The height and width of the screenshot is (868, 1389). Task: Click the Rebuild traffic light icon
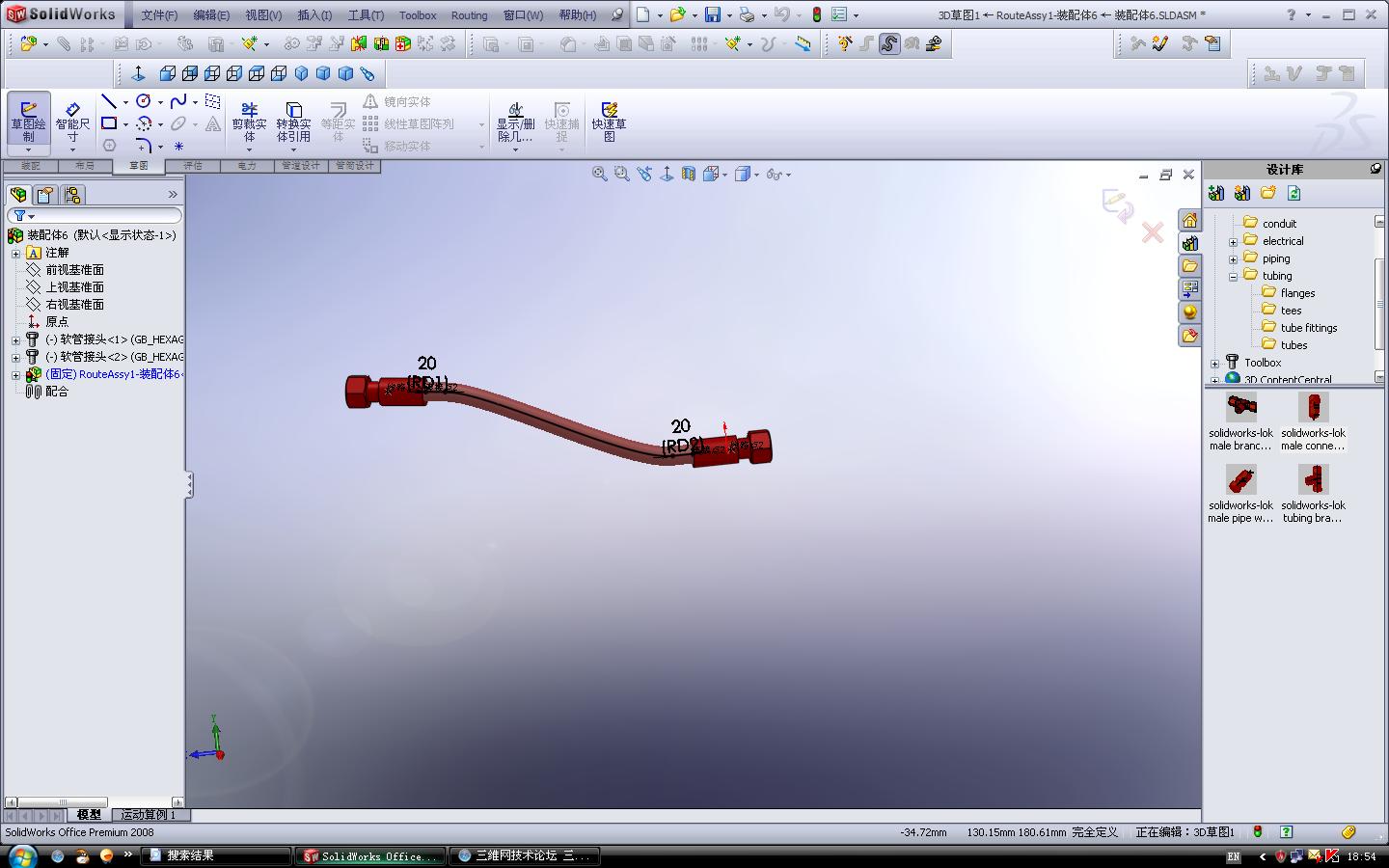[x=817, y=14]
